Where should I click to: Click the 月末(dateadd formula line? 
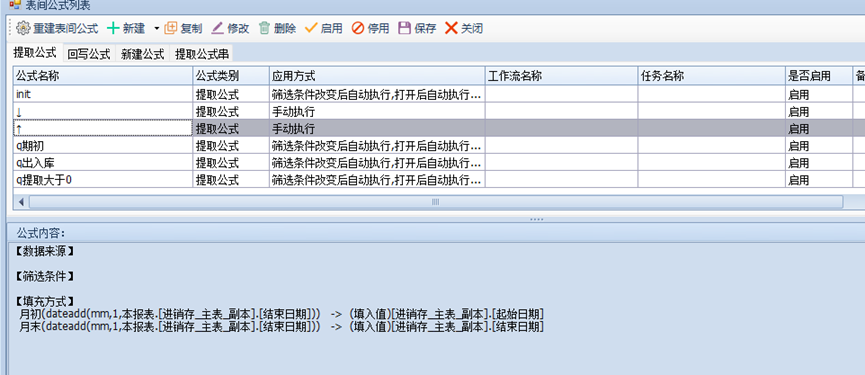tap(281, 326)
